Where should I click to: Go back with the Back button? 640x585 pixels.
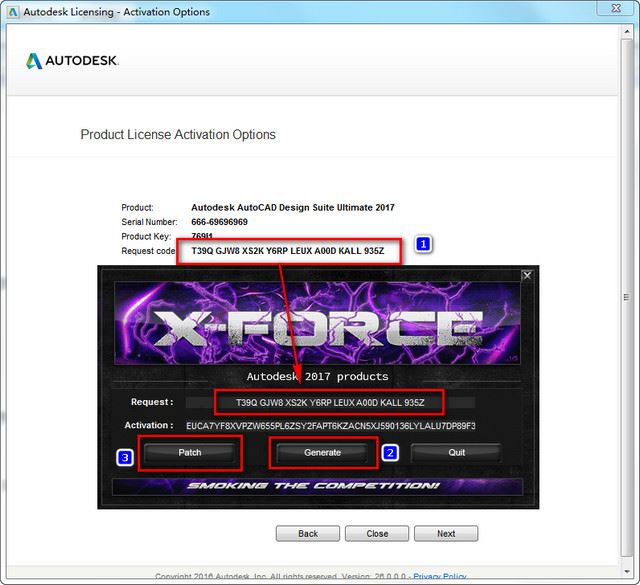[x=308, y=534]
